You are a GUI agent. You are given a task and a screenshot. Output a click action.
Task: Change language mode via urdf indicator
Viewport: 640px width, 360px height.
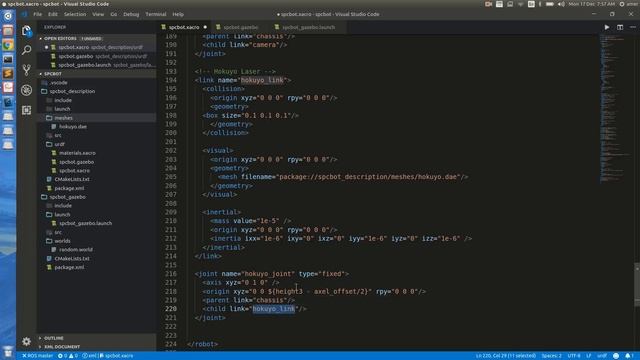coord(602,356)
